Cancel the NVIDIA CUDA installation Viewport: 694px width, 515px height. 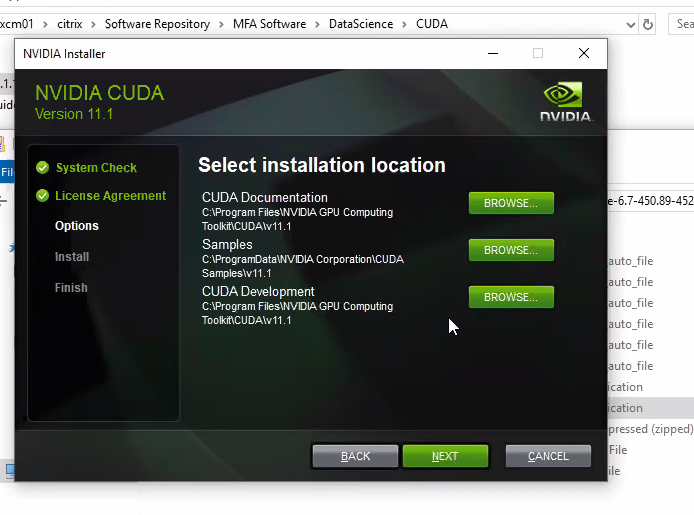coord(548,456)
